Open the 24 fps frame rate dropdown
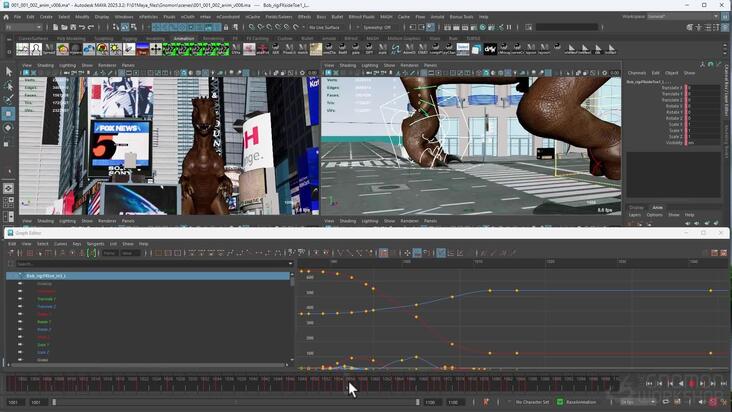The width and height of the screenshot is (732, 412). pos(637,402)
